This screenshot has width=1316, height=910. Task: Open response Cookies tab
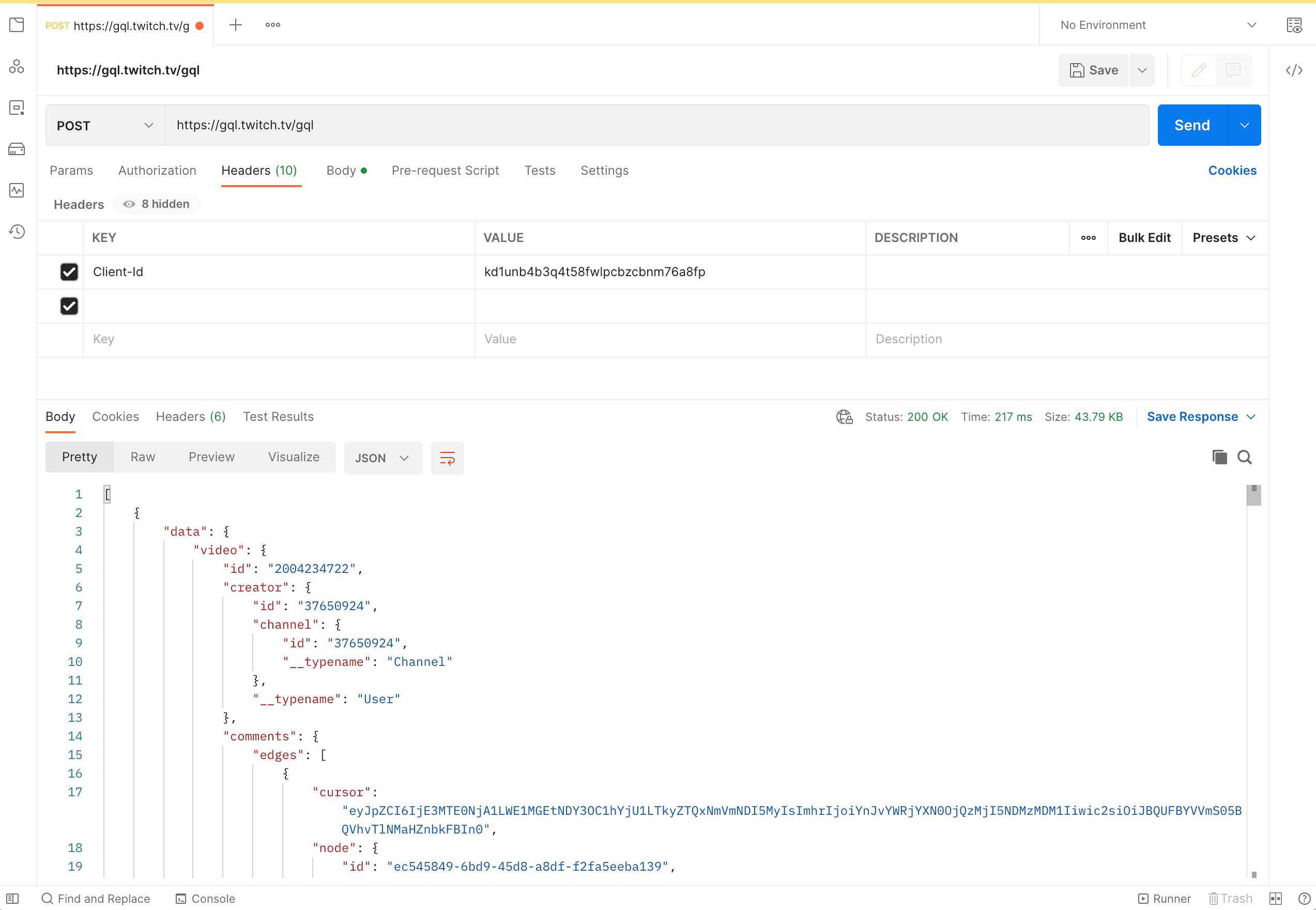point(116,417)
